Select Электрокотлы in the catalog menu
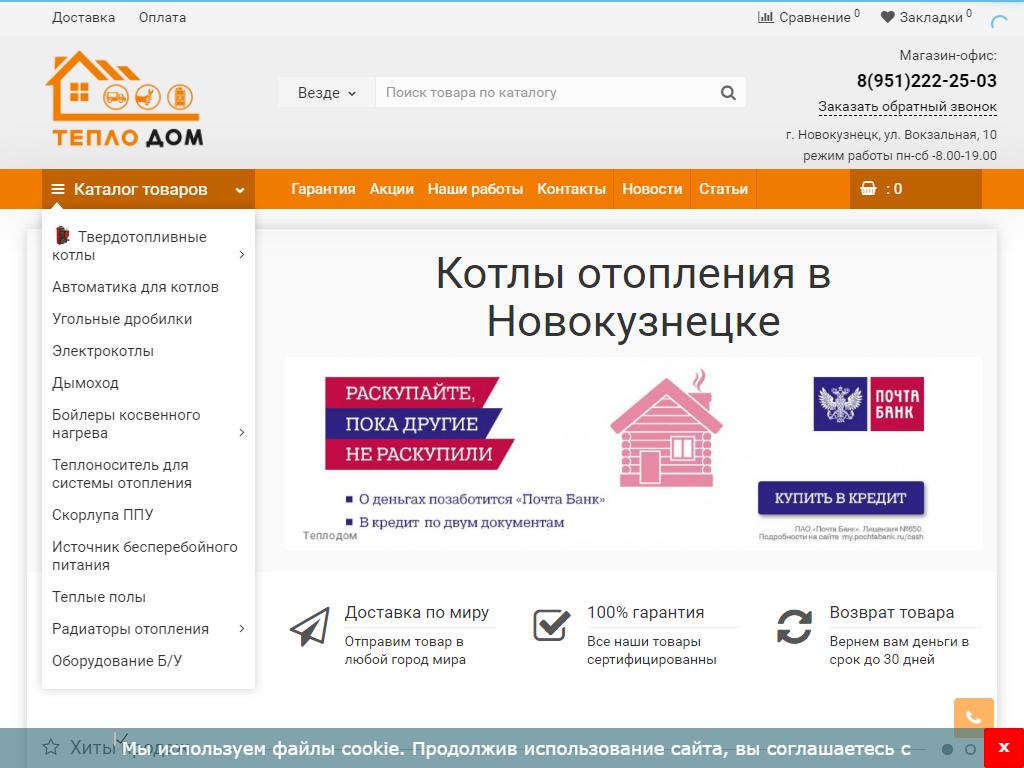The height and width of the screenshot is (768, 1024). (x=103, y=351)
